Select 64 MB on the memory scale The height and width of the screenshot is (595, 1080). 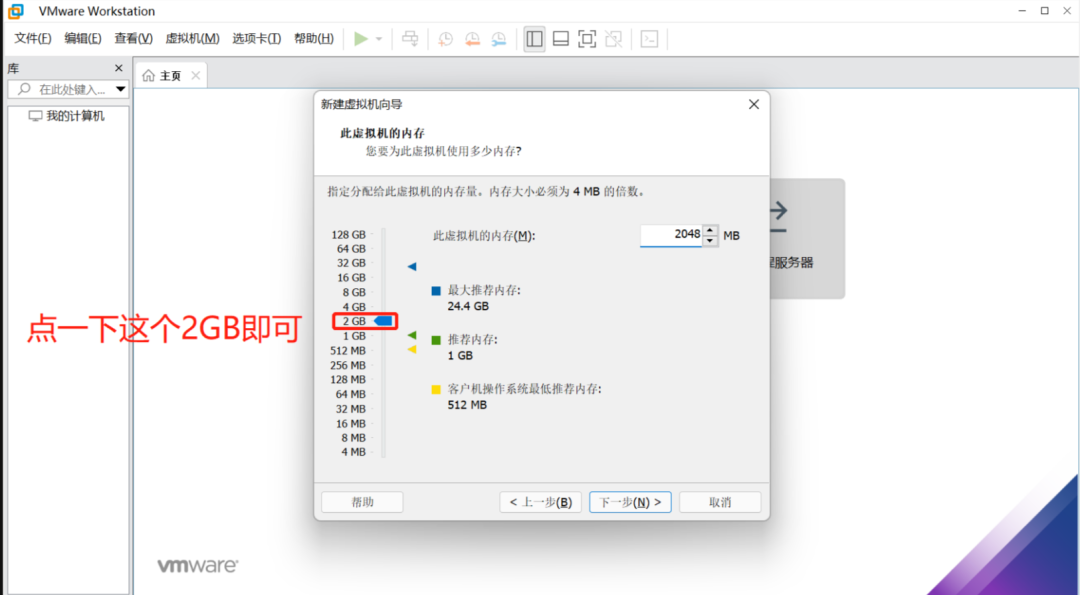pyautogui.click(x=351, y=394)
